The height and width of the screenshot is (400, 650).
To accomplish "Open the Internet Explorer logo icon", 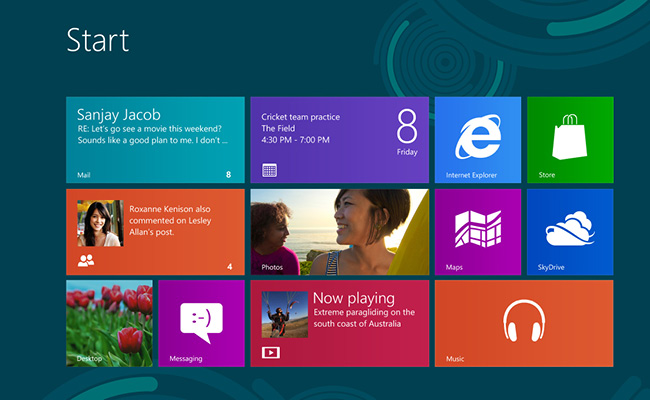I will click(x=478, y=137).
